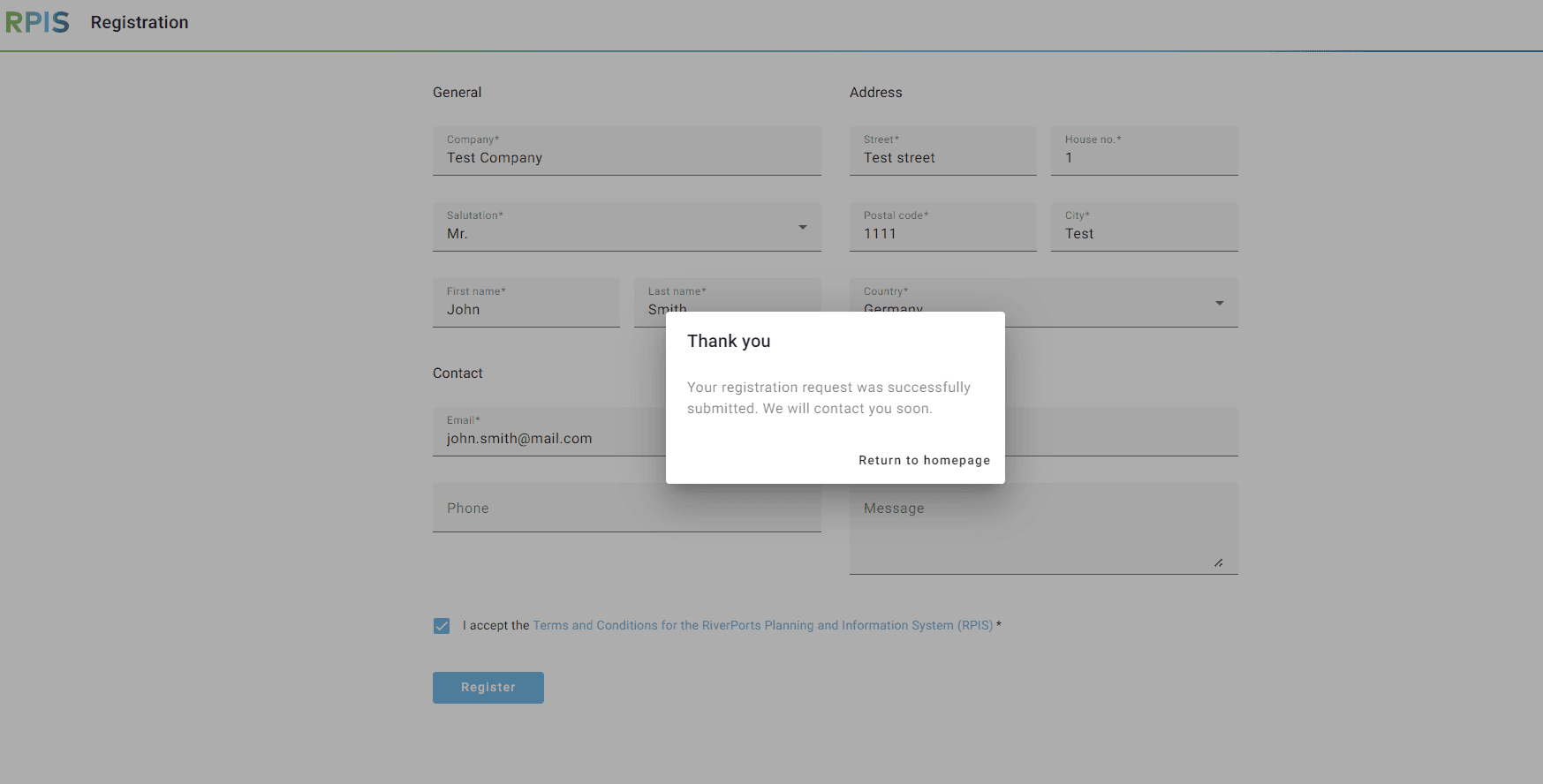The width and height of the screenshot is (1543, 784).
Task: Focus the Message text area
Action: point(1044,529)
